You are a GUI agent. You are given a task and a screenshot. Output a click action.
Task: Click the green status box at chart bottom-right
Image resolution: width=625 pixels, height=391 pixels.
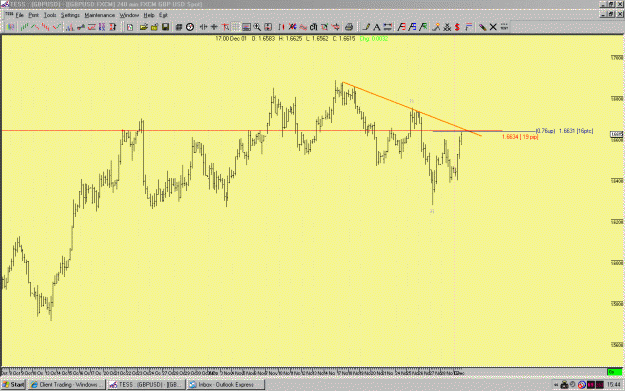[x=614, y=372]
